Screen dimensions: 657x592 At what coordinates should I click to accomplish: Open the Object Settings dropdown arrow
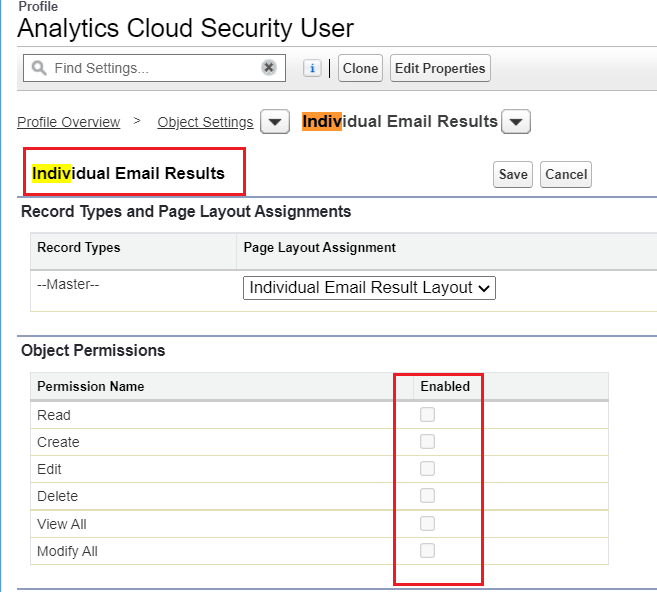click(x=275, y=122)
